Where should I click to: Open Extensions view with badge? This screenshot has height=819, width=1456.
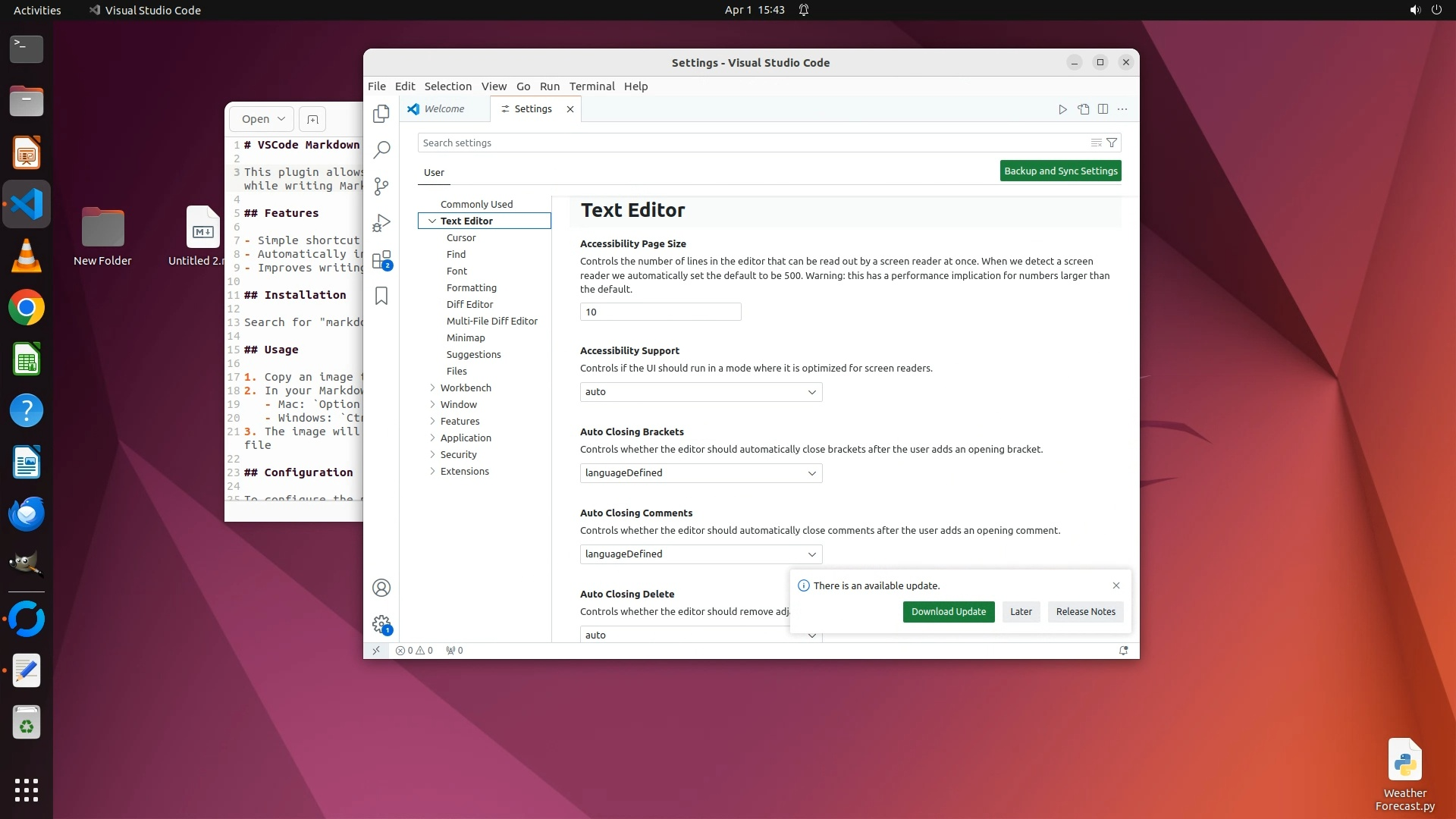[x=381, y=260]
